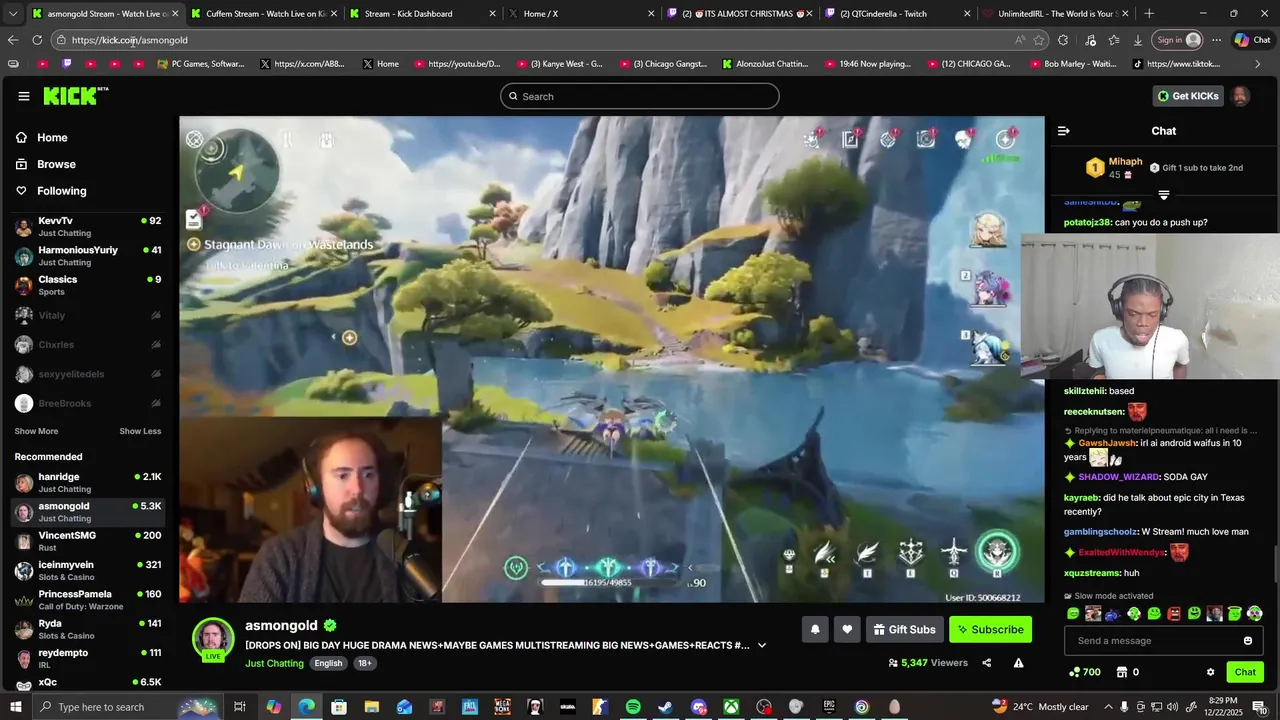Open browser downloads
The height and width of the screenshot is (720, 1280).
(1138, 40)
